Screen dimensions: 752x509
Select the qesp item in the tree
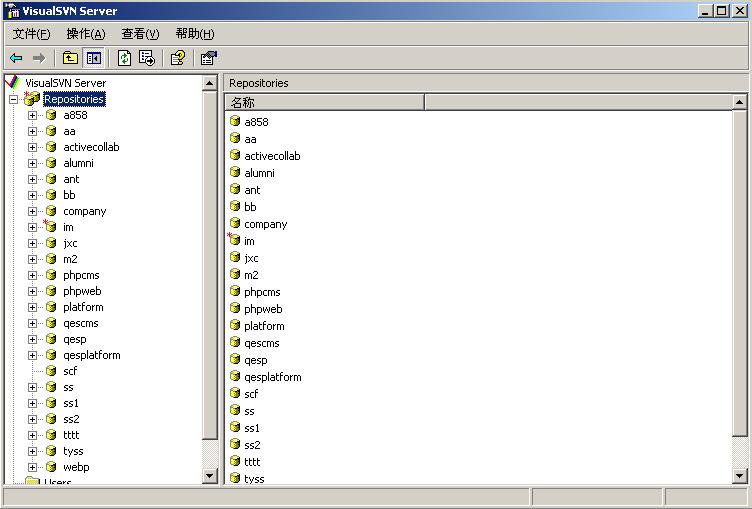[75, 339]
